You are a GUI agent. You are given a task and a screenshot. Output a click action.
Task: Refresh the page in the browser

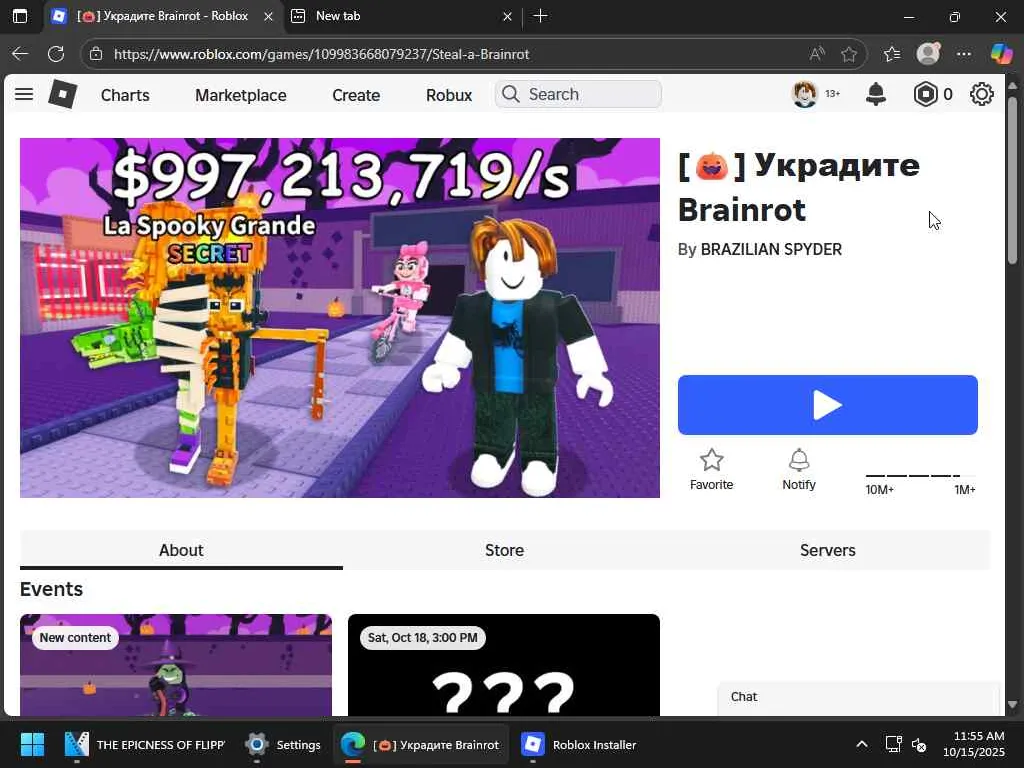click(x=56, y=54)
